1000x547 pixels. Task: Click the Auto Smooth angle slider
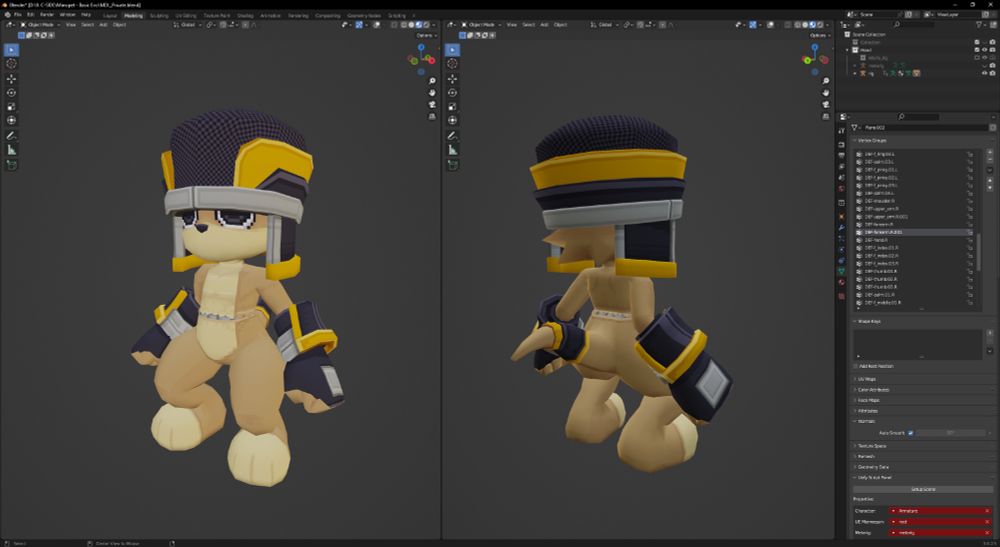(x=950, y=433)
